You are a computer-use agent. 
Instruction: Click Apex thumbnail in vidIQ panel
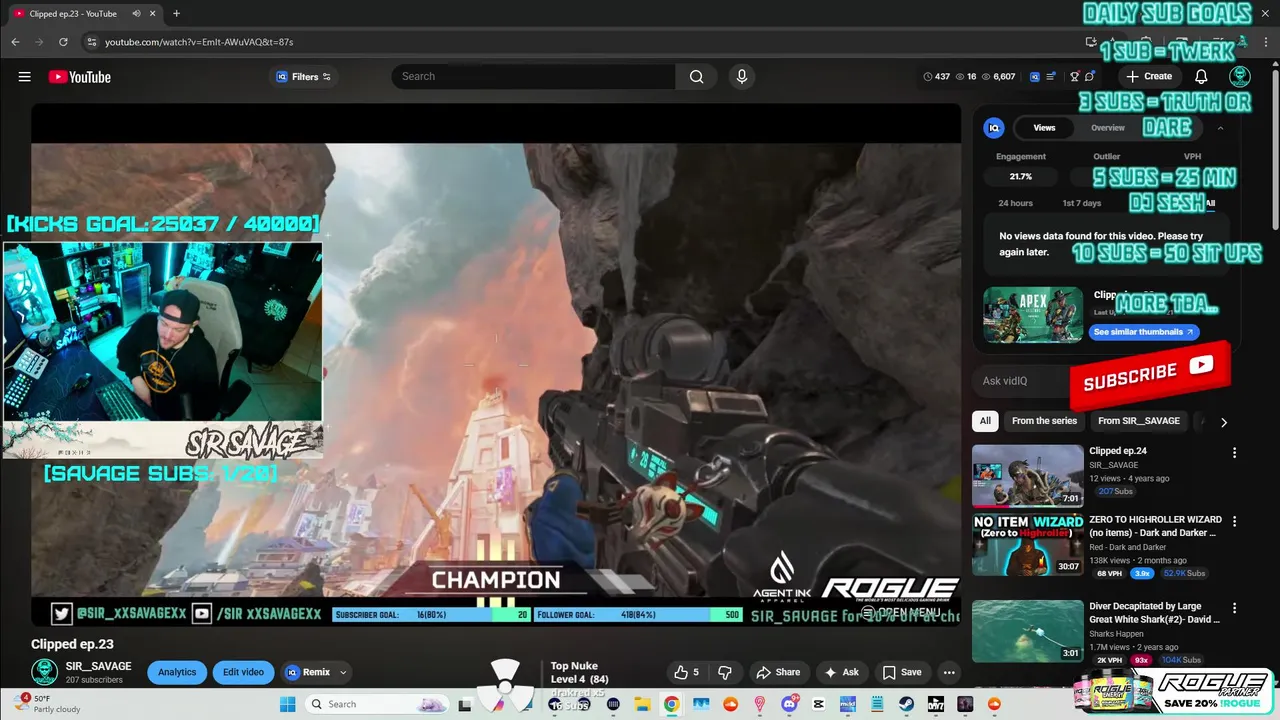tap(1033, 315)
